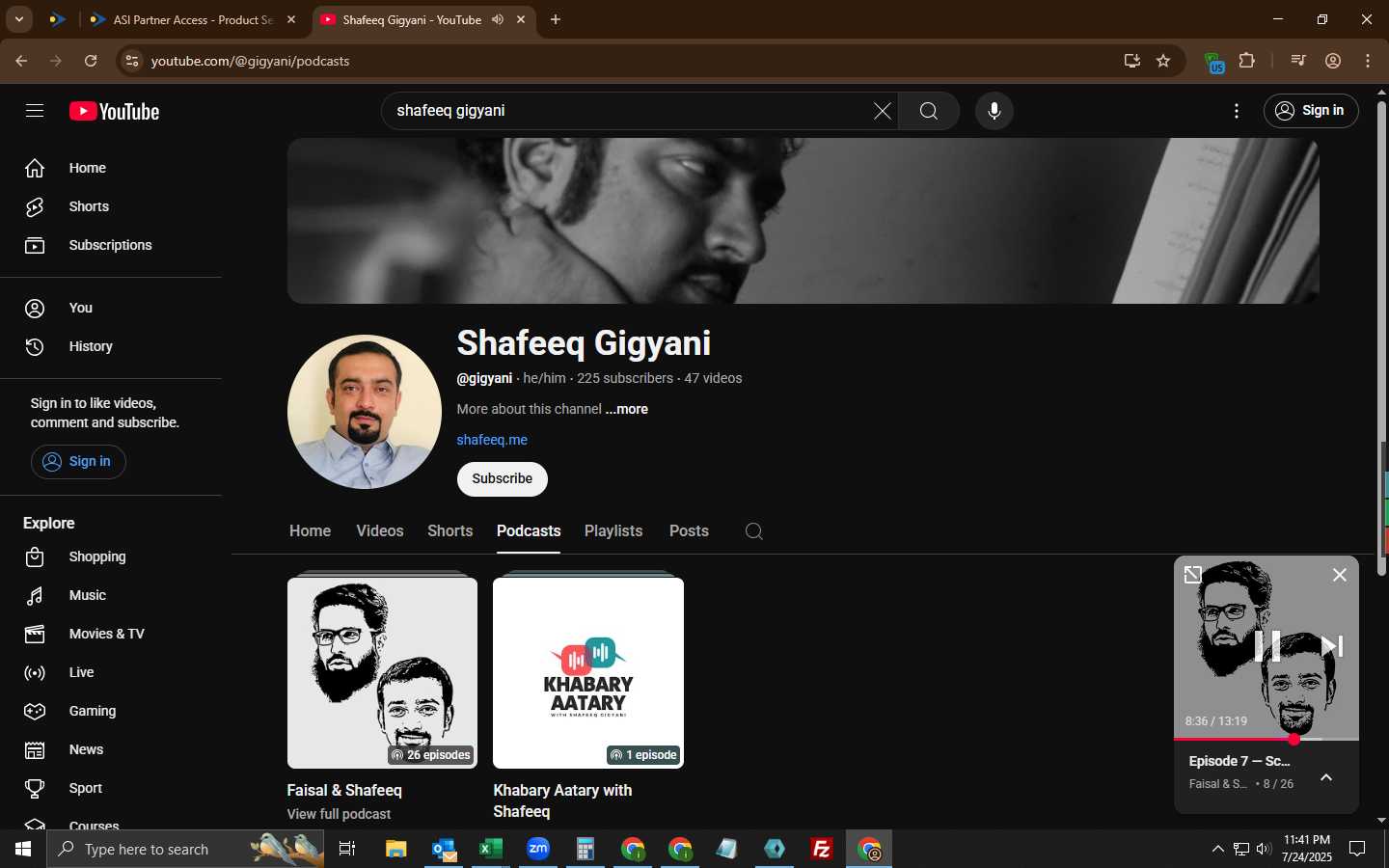Clear the search box with the X icon

(882, 111)
